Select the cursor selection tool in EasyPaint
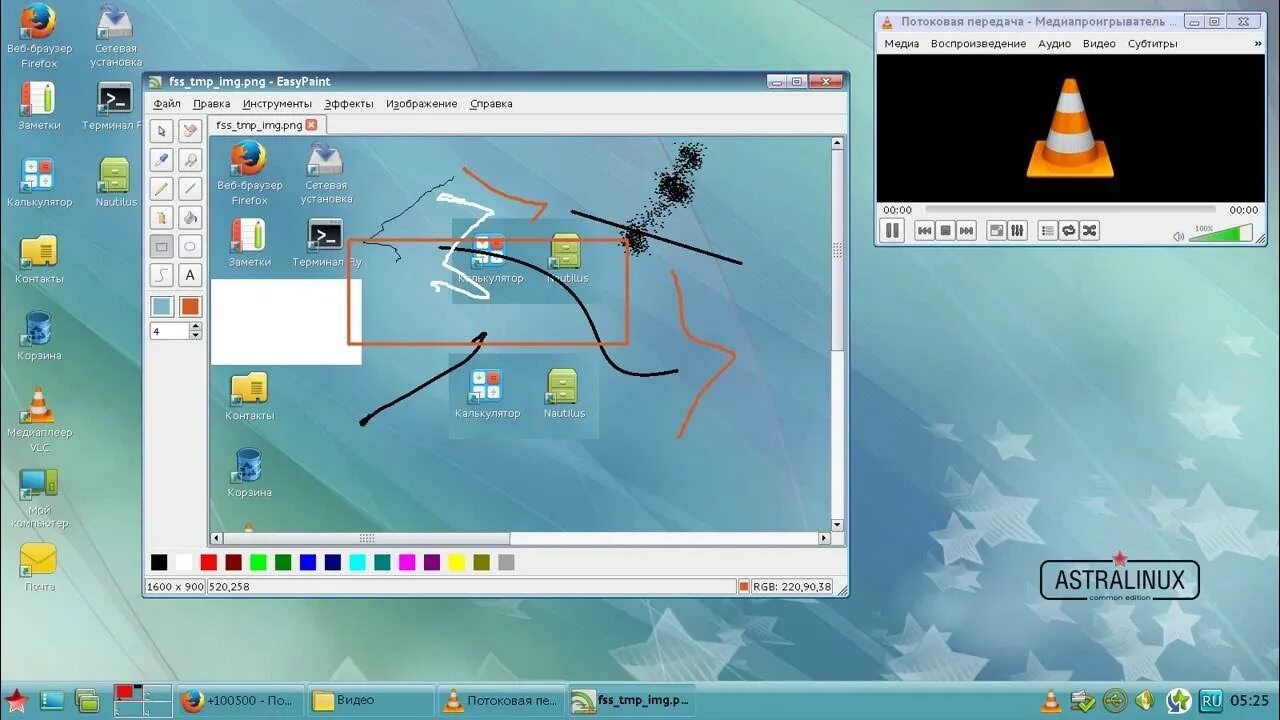Image resolution: width=1280 pixels, height=720 pixels. pos(161,131)
